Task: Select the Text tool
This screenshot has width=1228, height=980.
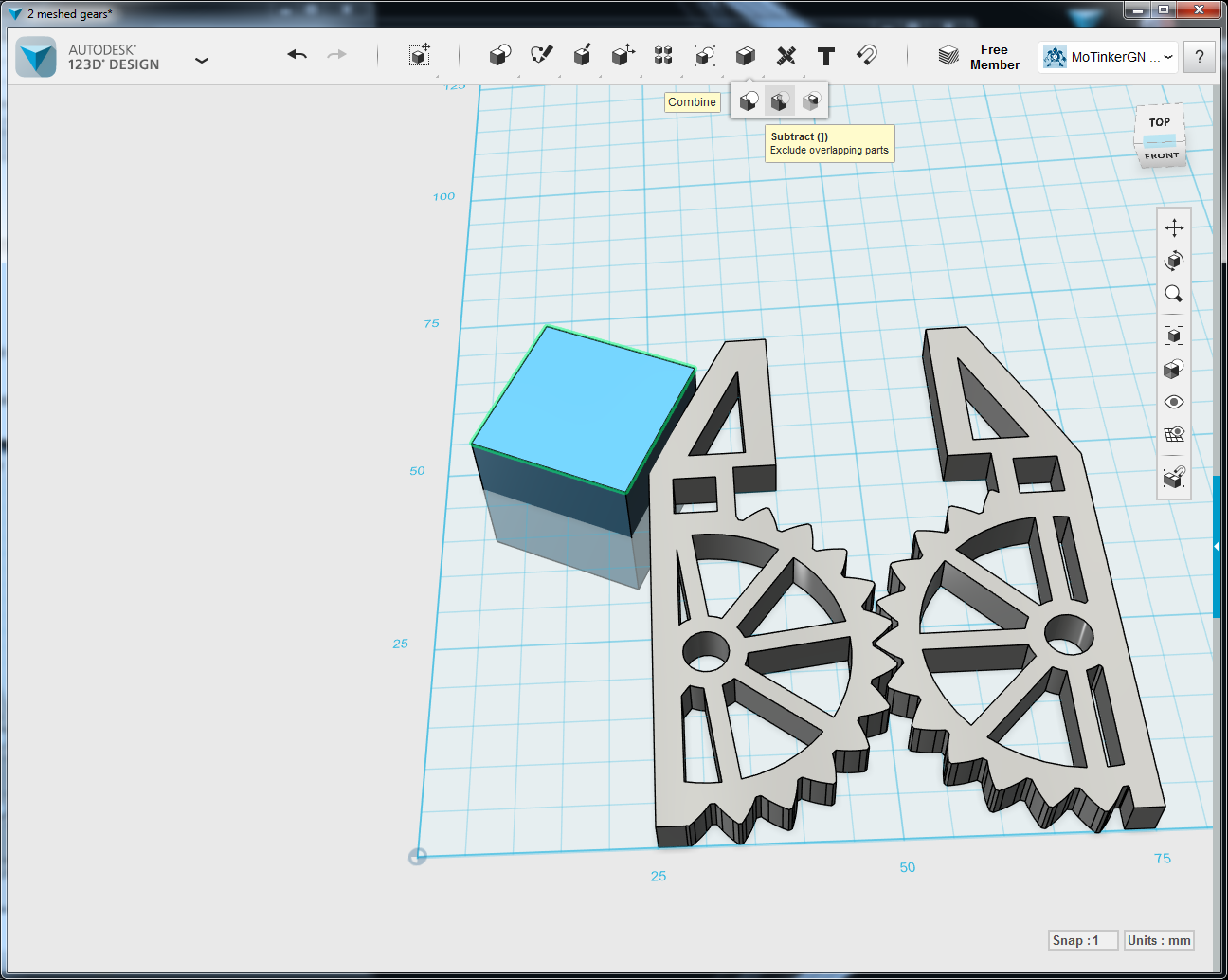Action: 826,56
